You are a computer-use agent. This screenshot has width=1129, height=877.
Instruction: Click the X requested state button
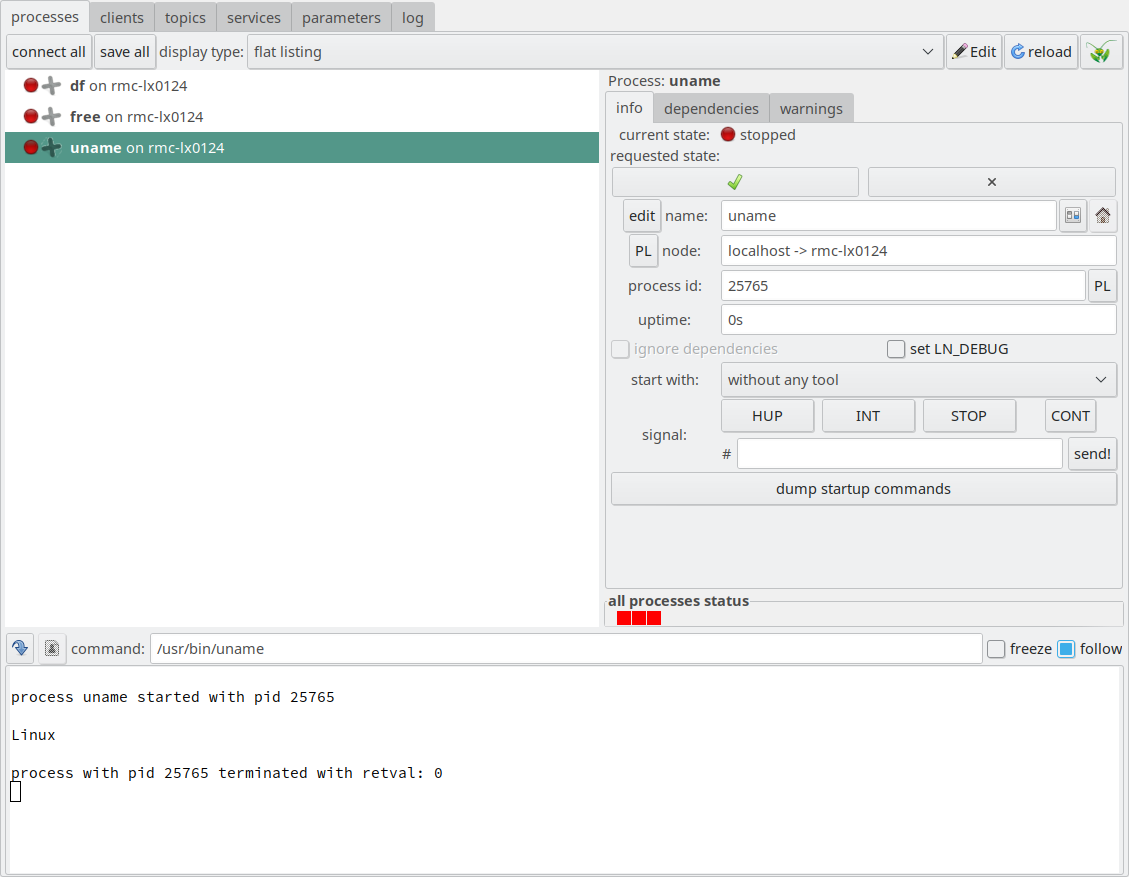[991, 182]
